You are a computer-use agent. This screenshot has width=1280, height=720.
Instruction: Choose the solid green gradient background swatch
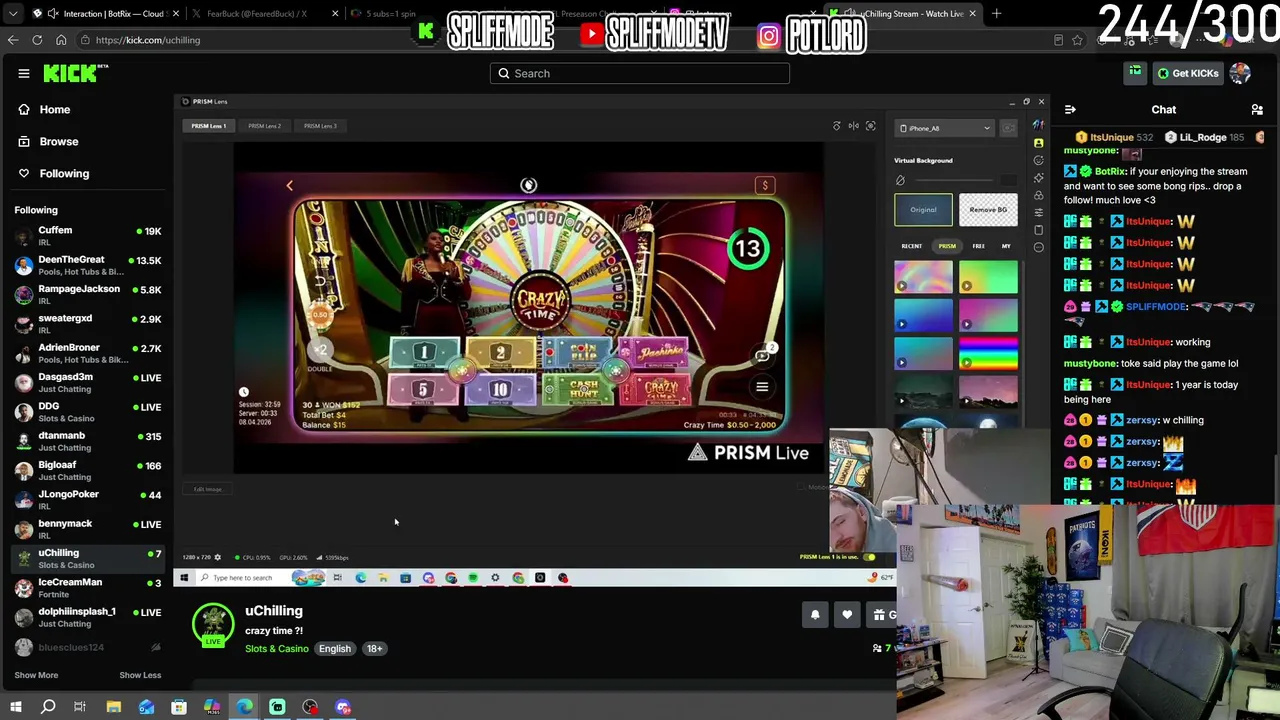[988, 277]
